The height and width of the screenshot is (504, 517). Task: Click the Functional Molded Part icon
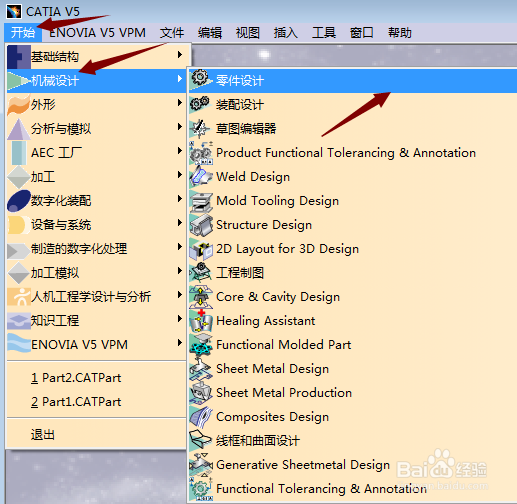[201, 345]
